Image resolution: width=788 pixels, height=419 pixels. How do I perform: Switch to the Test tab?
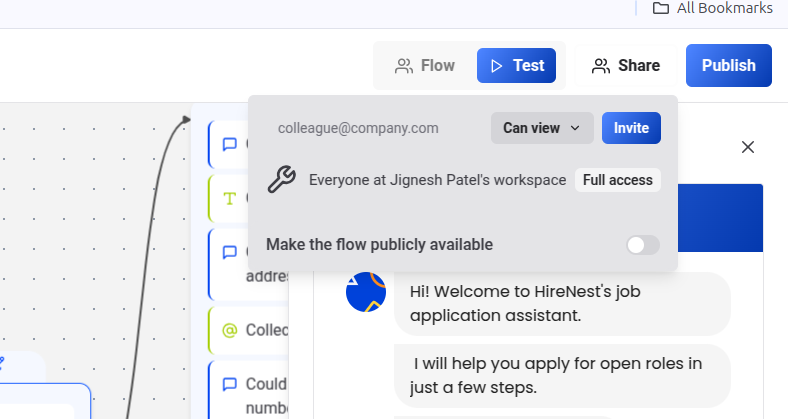pos(516,66)
